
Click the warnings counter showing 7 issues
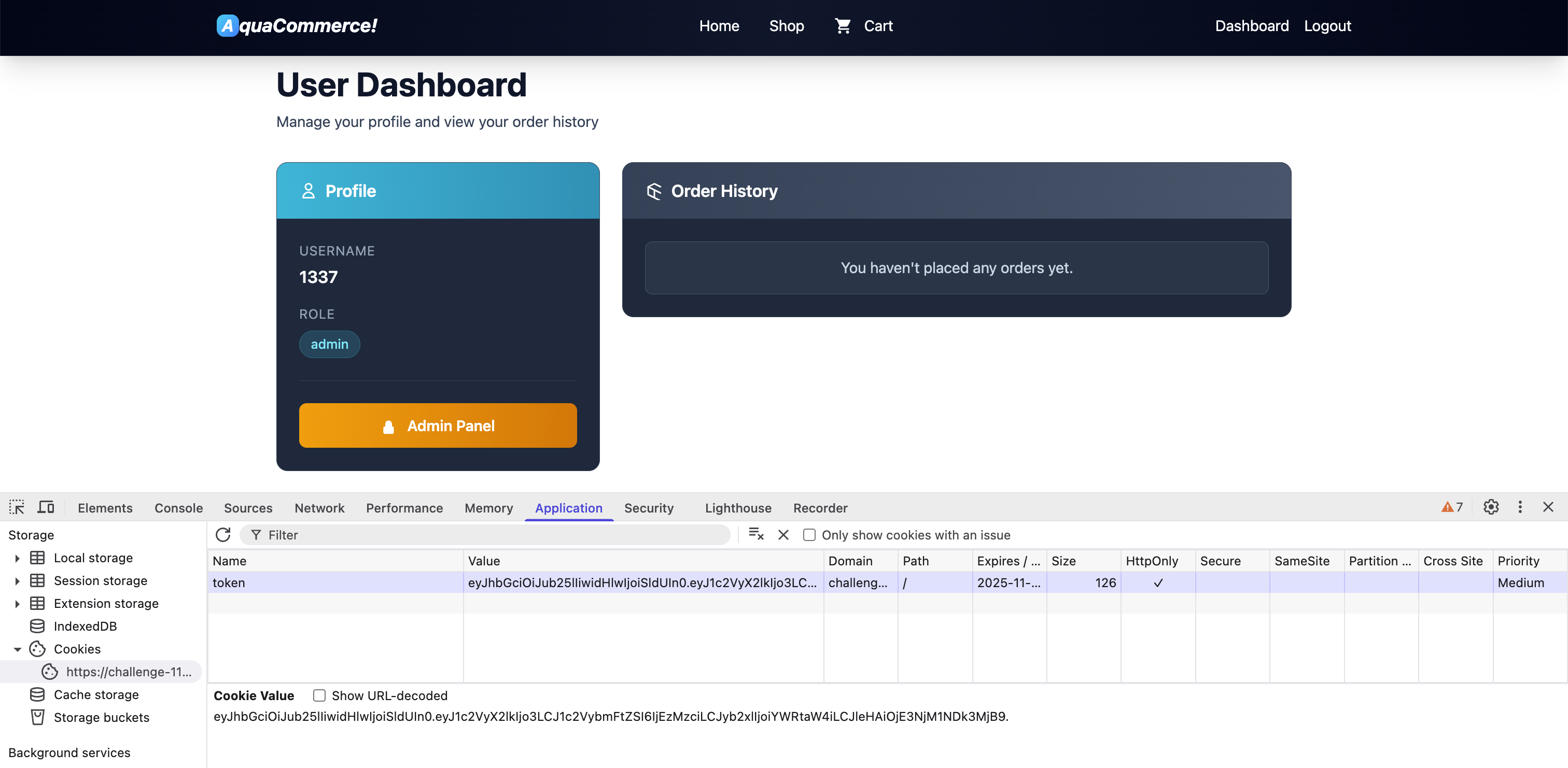[1452, 507]
